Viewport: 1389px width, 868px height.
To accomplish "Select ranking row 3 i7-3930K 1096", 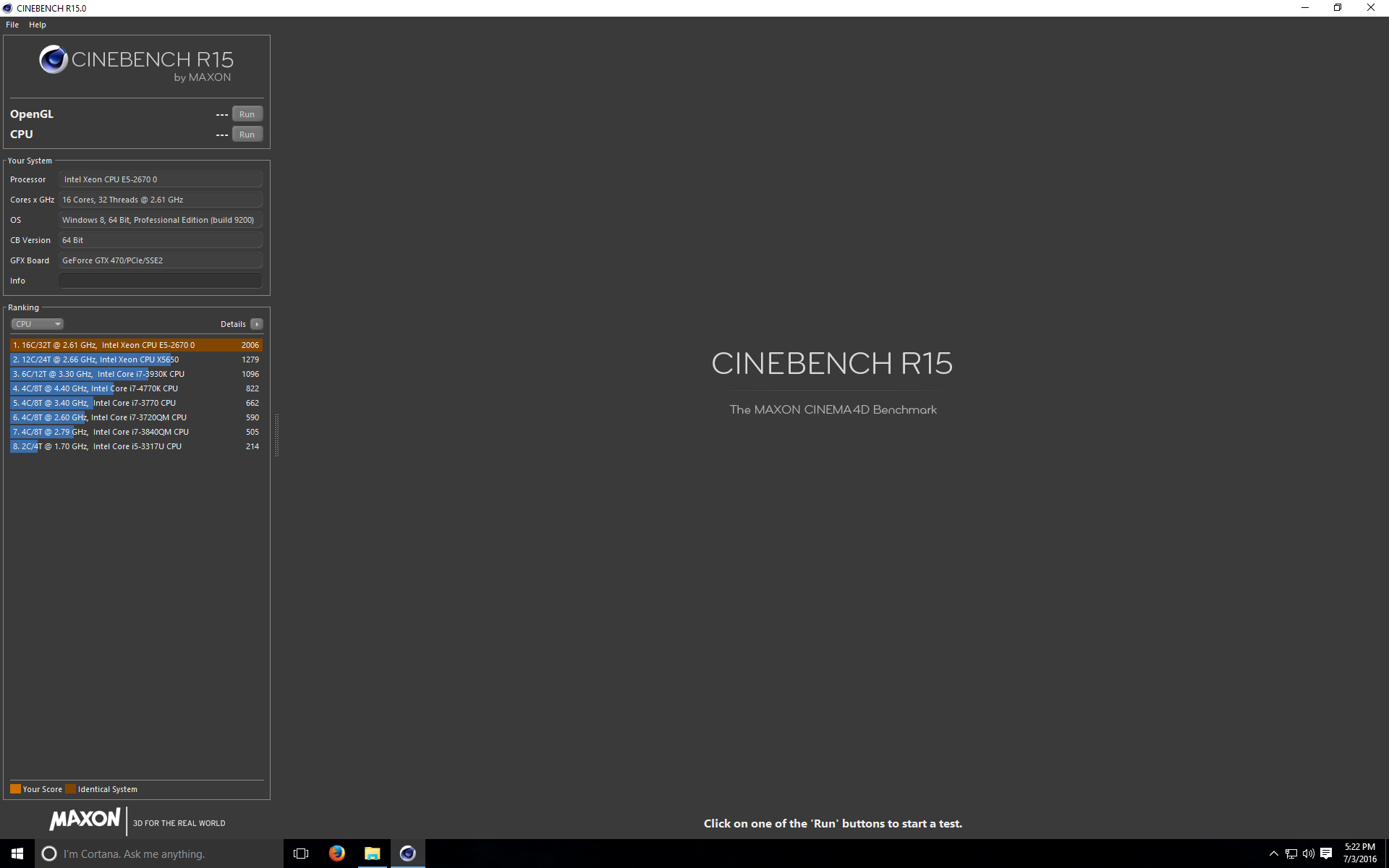I will tap(136, 374).
